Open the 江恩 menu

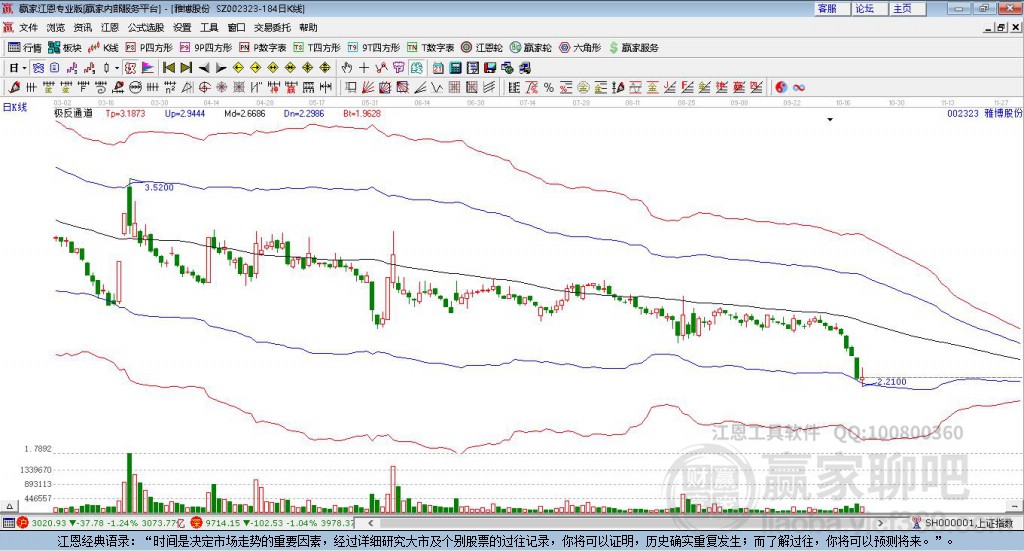tap(110, 27)
